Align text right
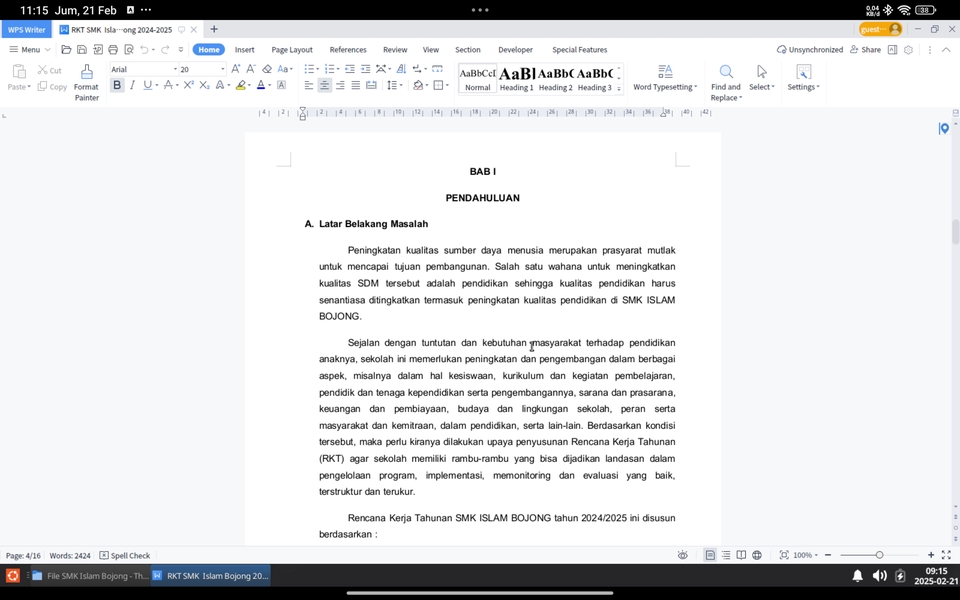 point(340,85)
